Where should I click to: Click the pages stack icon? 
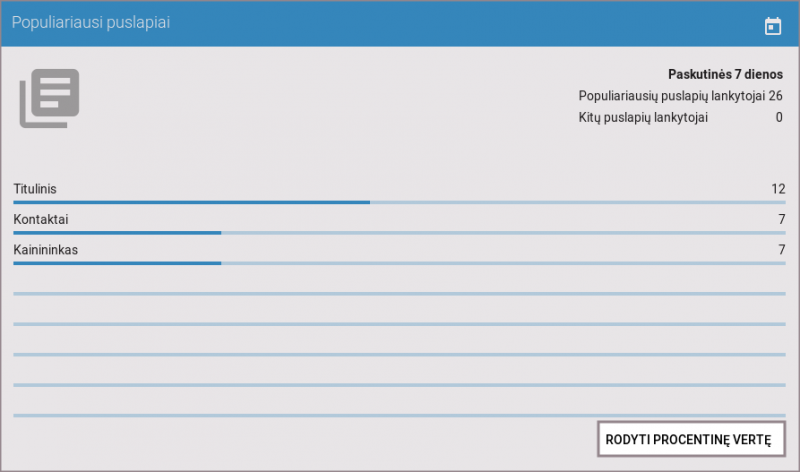(49, 98)
